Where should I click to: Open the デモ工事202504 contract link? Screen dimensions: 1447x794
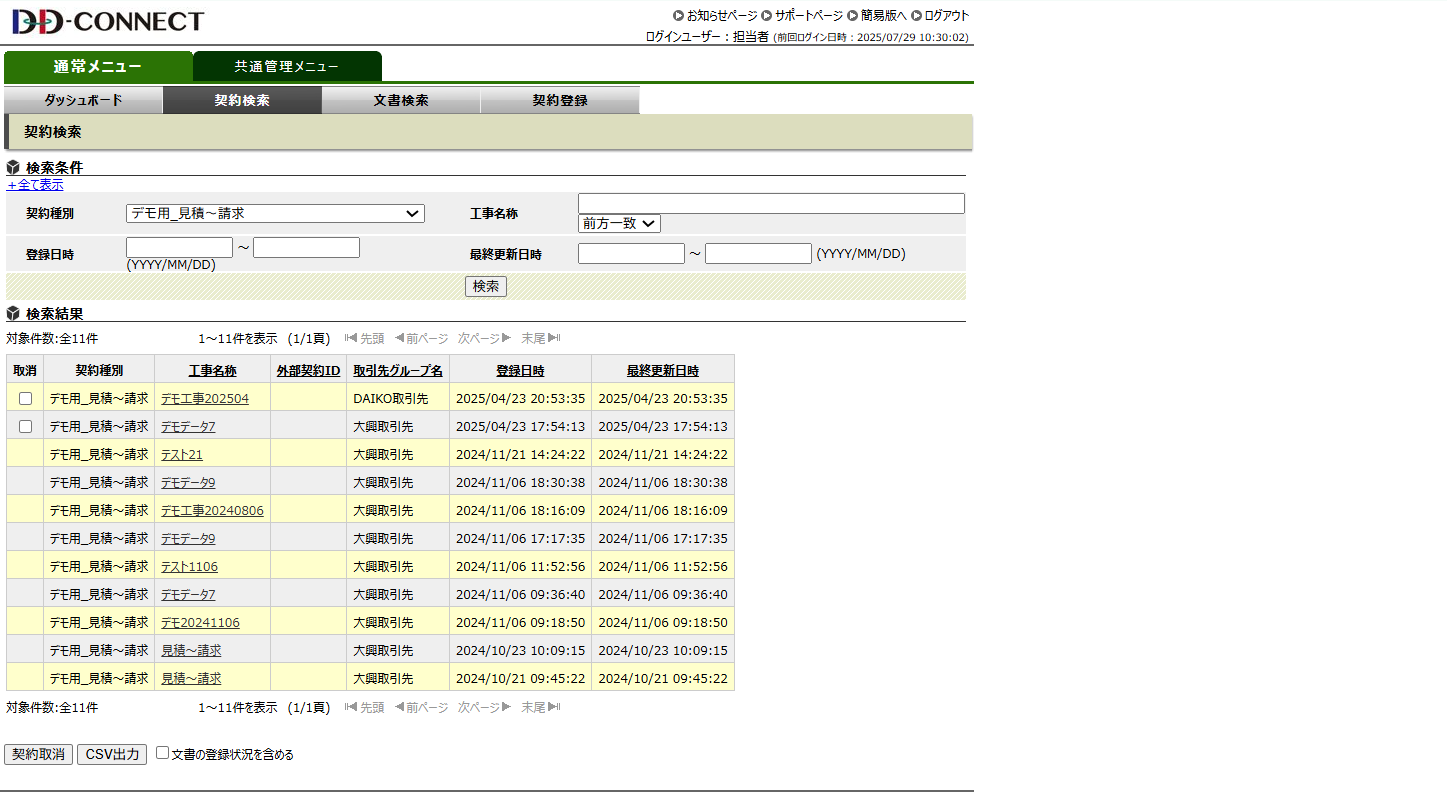tap(204, 398)
